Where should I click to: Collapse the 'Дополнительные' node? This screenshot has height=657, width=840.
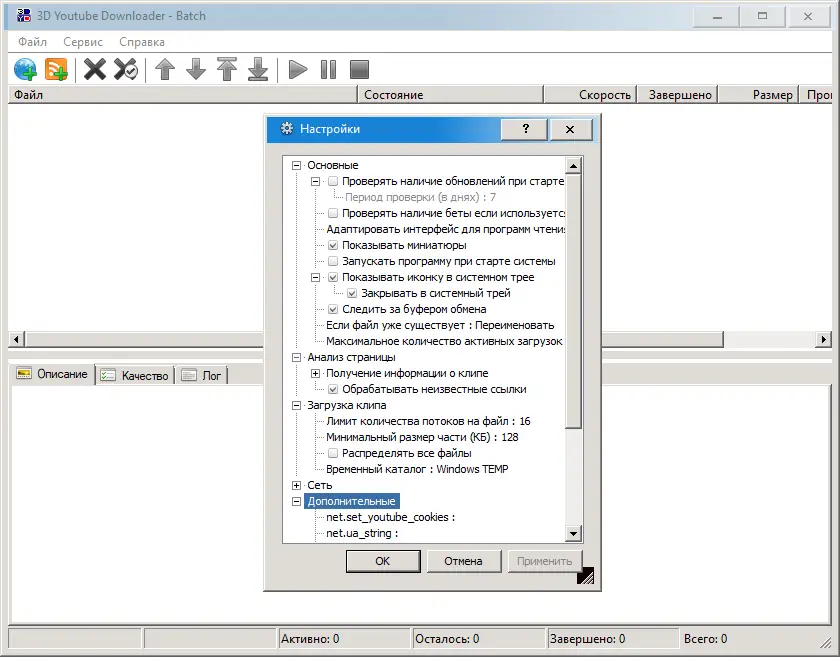pyautogui.click(x=296, y=502)
